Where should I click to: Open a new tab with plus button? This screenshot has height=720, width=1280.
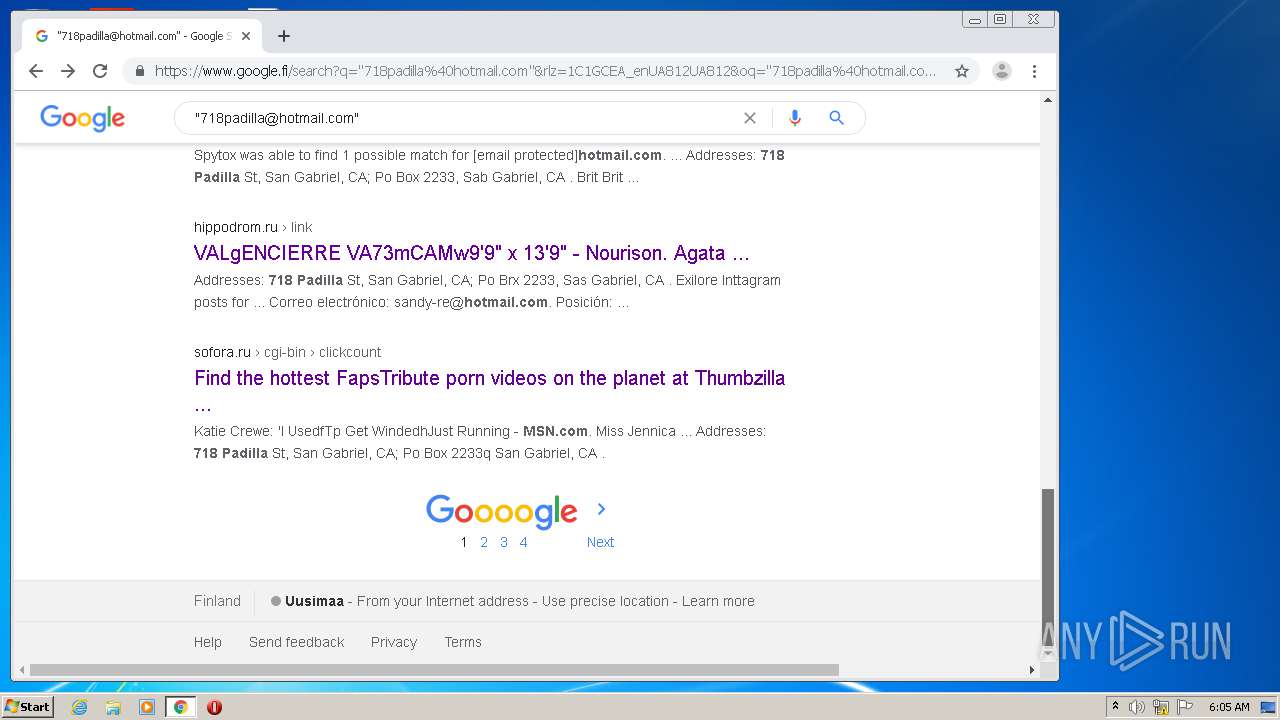click(x=284, y=36)
